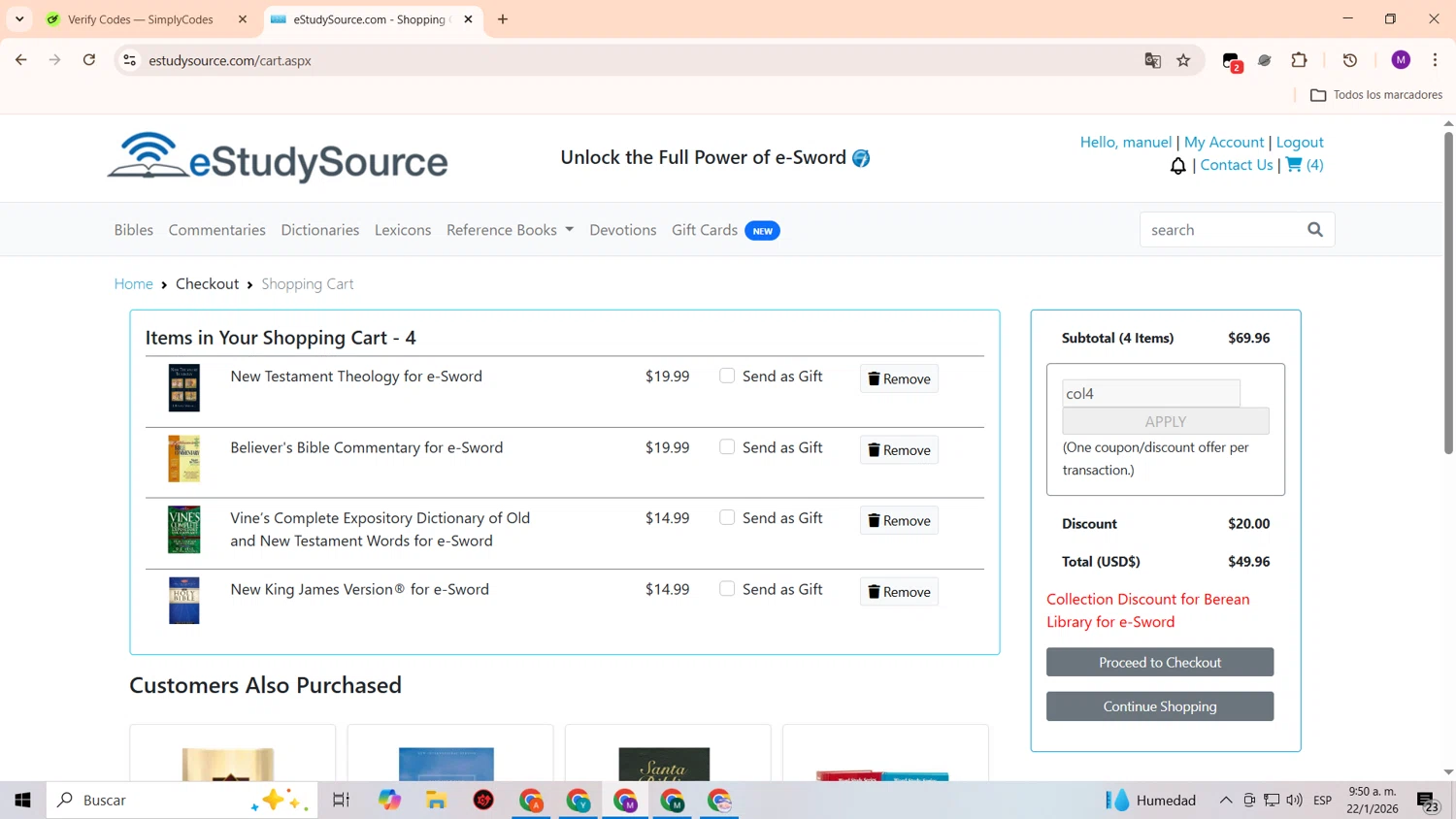Click the Hello, manuel link

coord(1126,142)
